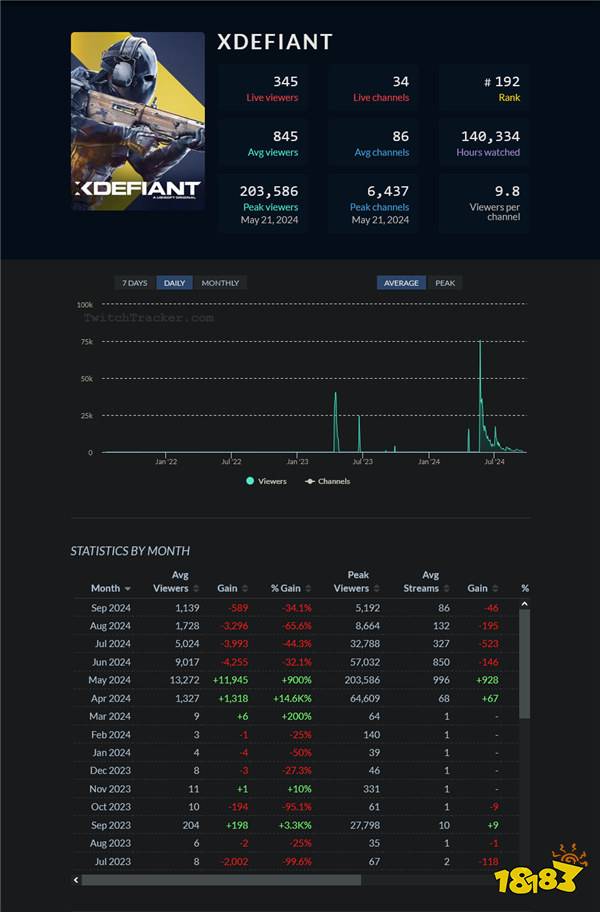This screenshot has width=600, height=912.
Task: Click the 34 Live channels stat
Action: pos(373,88)
